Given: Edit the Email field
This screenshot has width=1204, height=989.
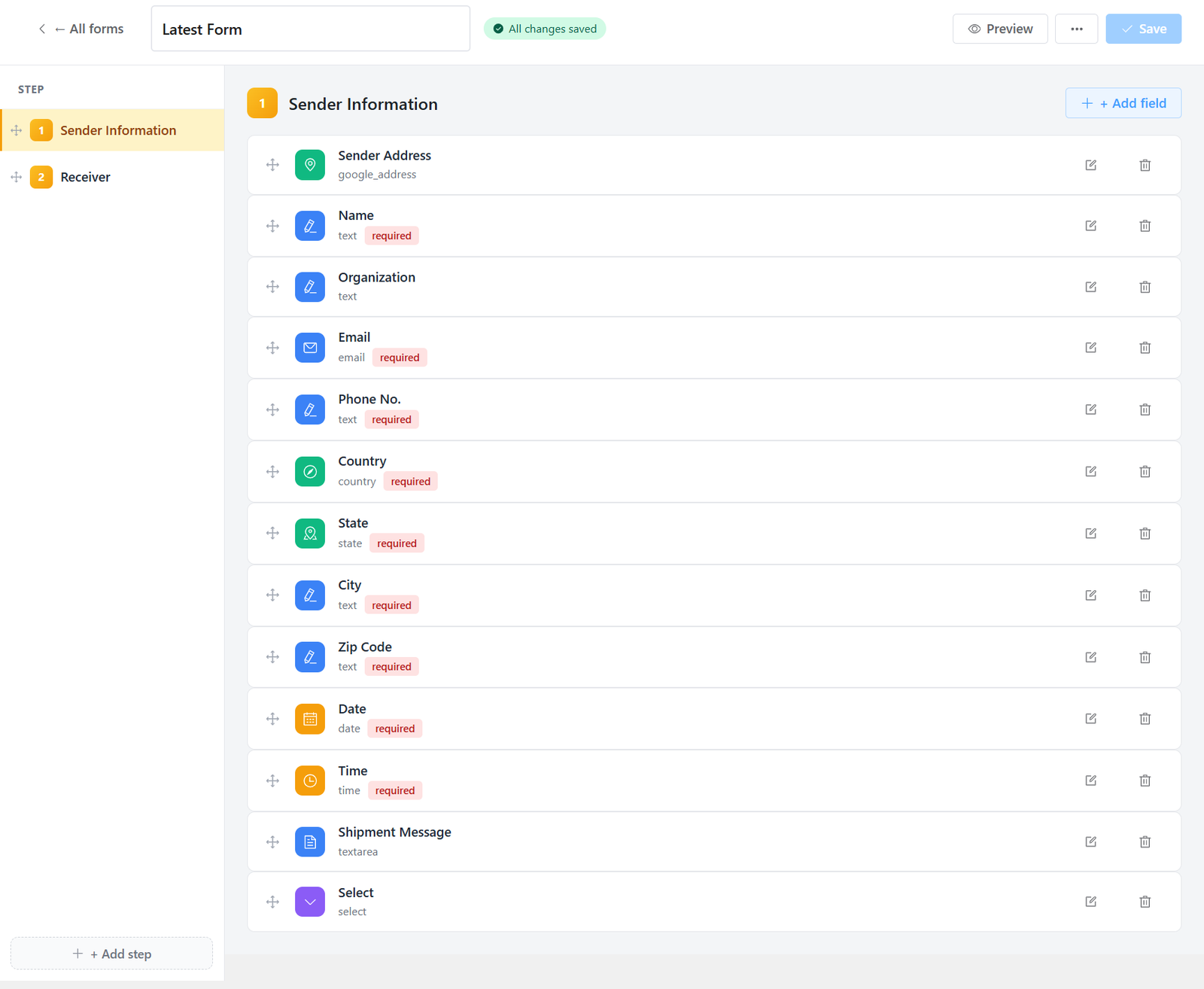Looking at the screenshot, I should pyautogui.click(x=1090, y=348).
